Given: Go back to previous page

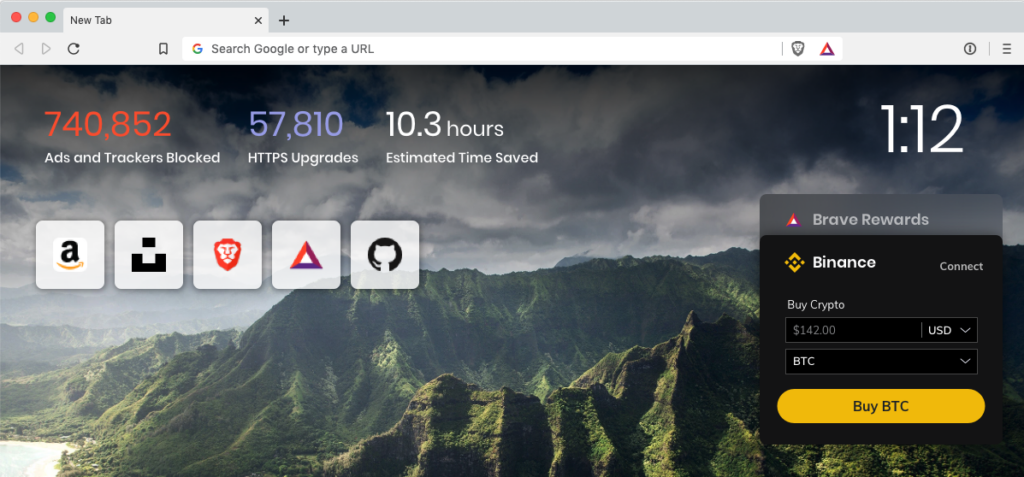Looking at the screenshot, I should 19,49.
